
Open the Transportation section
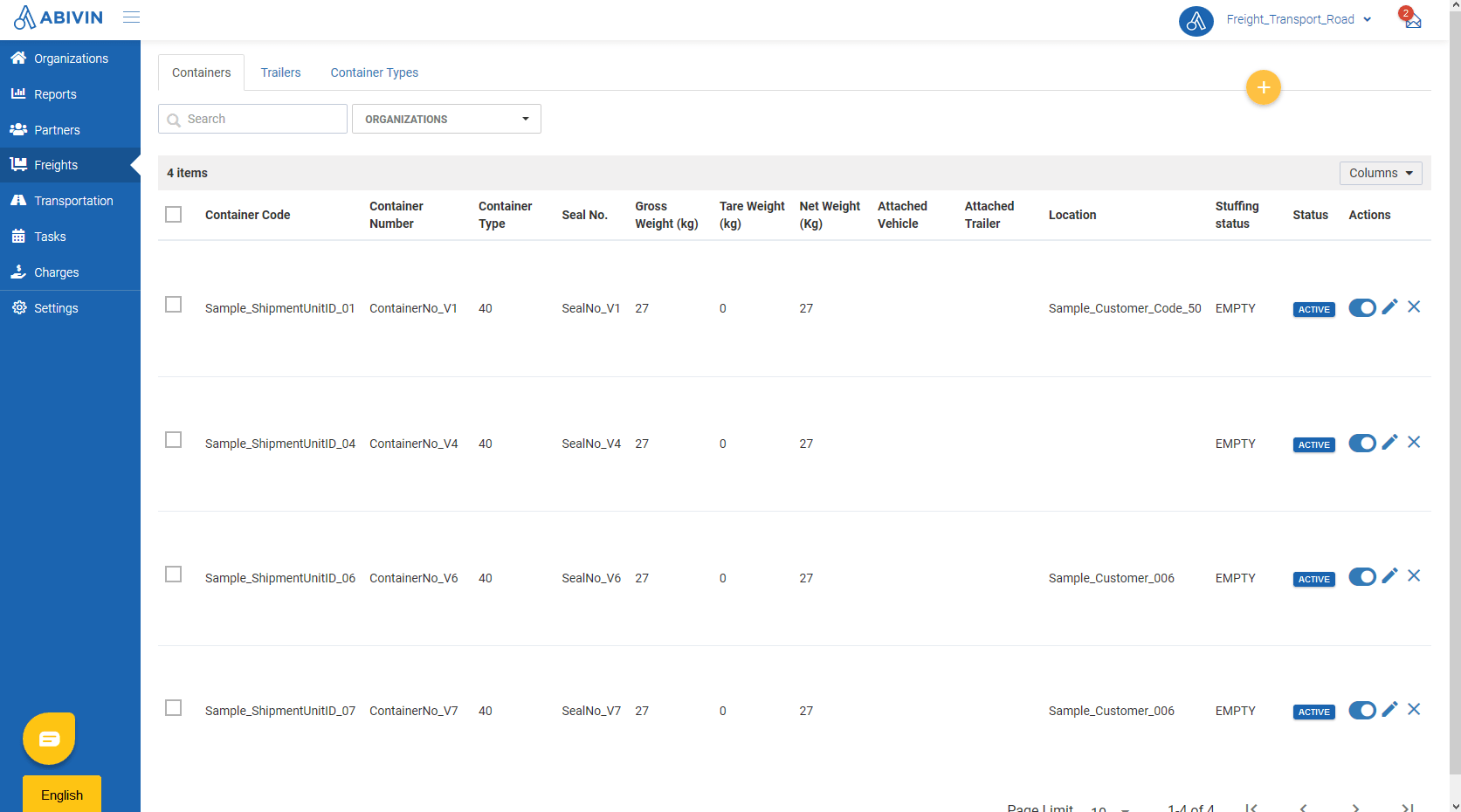(71, 200)
